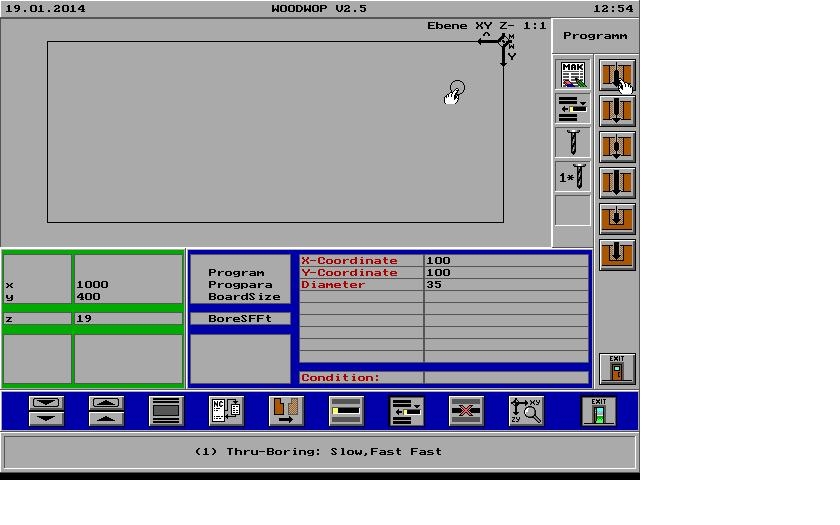840x525 pixels.
Task: Select the BoardSize entry in the list
Action: [244, 297]
